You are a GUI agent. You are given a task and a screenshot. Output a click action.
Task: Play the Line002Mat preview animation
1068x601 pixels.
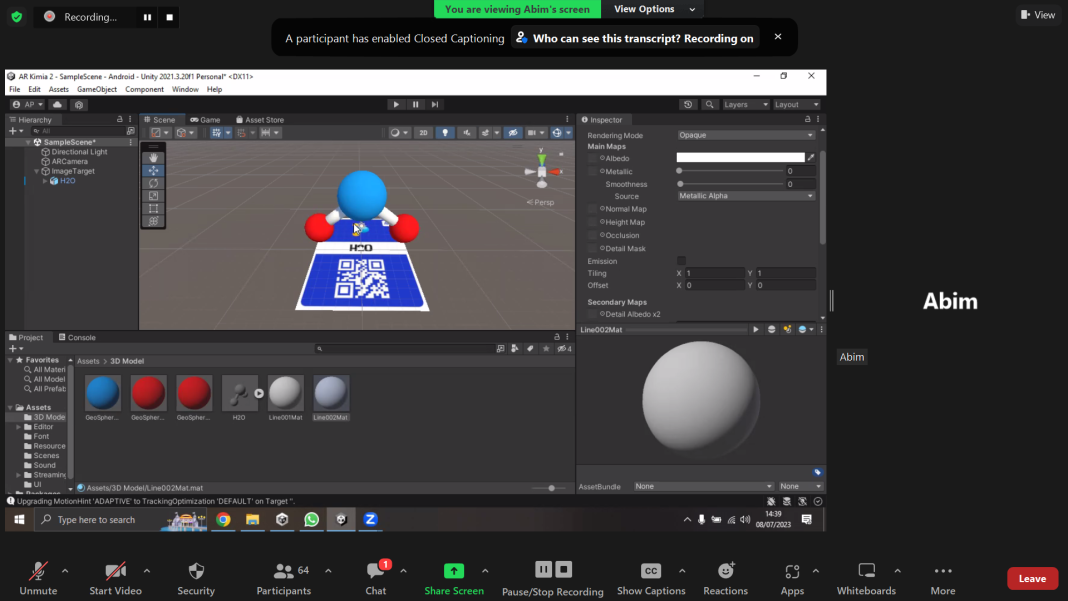755,329
